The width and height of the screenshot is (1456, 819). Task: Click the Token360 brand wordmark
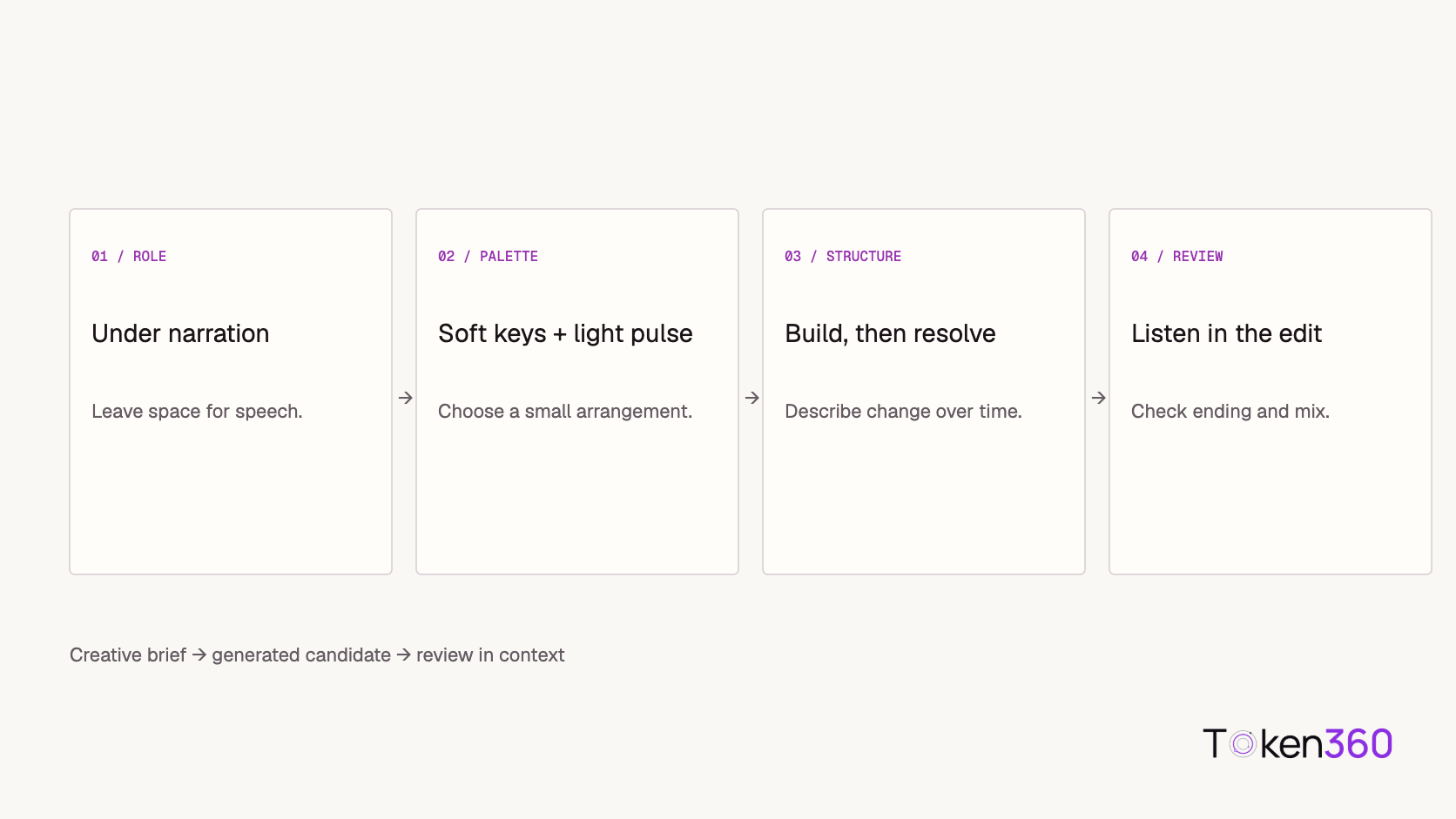tap(1298, 744)
